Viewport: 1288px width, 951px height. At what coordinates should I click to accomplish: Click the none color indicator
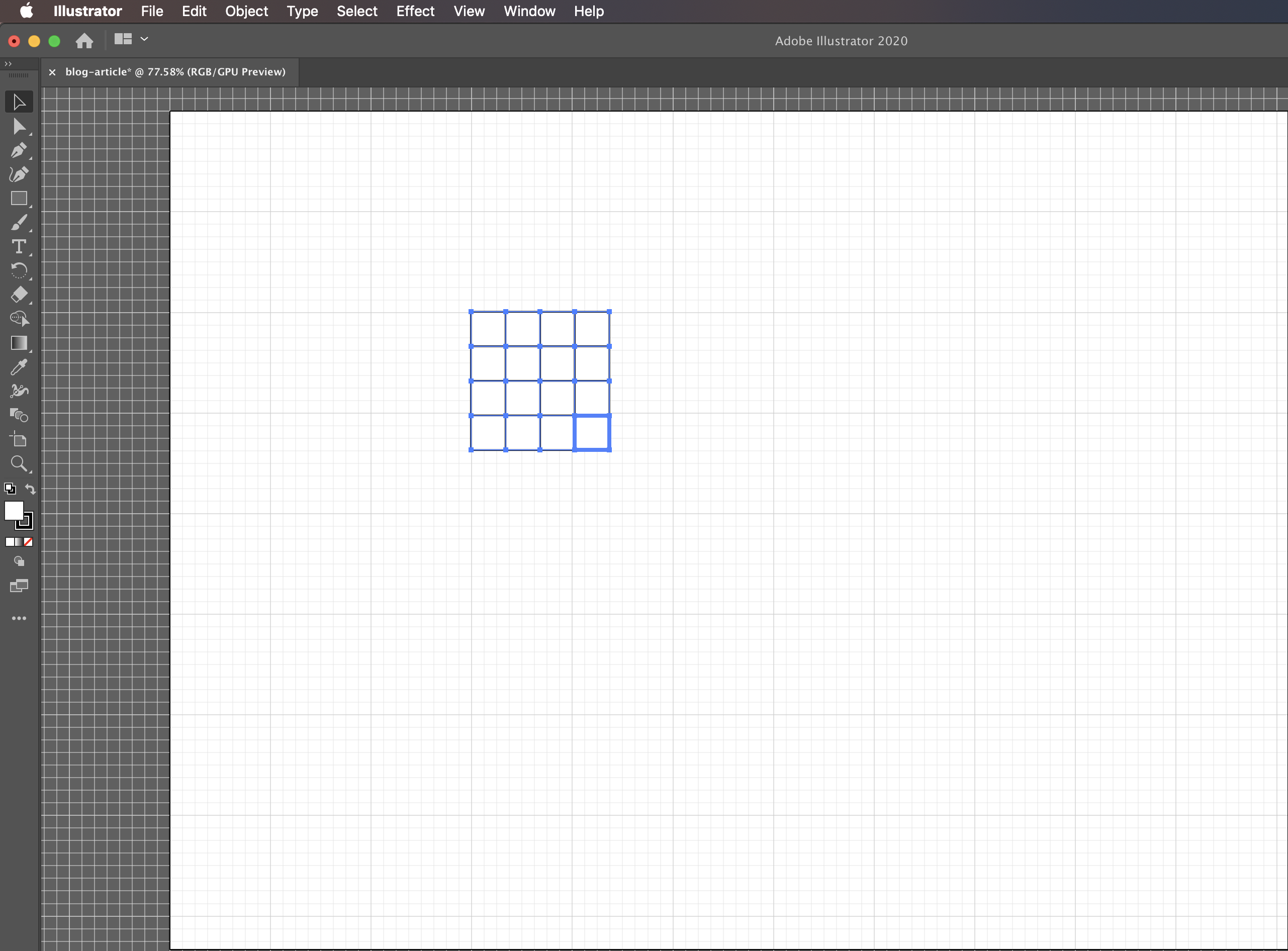tap(27, 541)
